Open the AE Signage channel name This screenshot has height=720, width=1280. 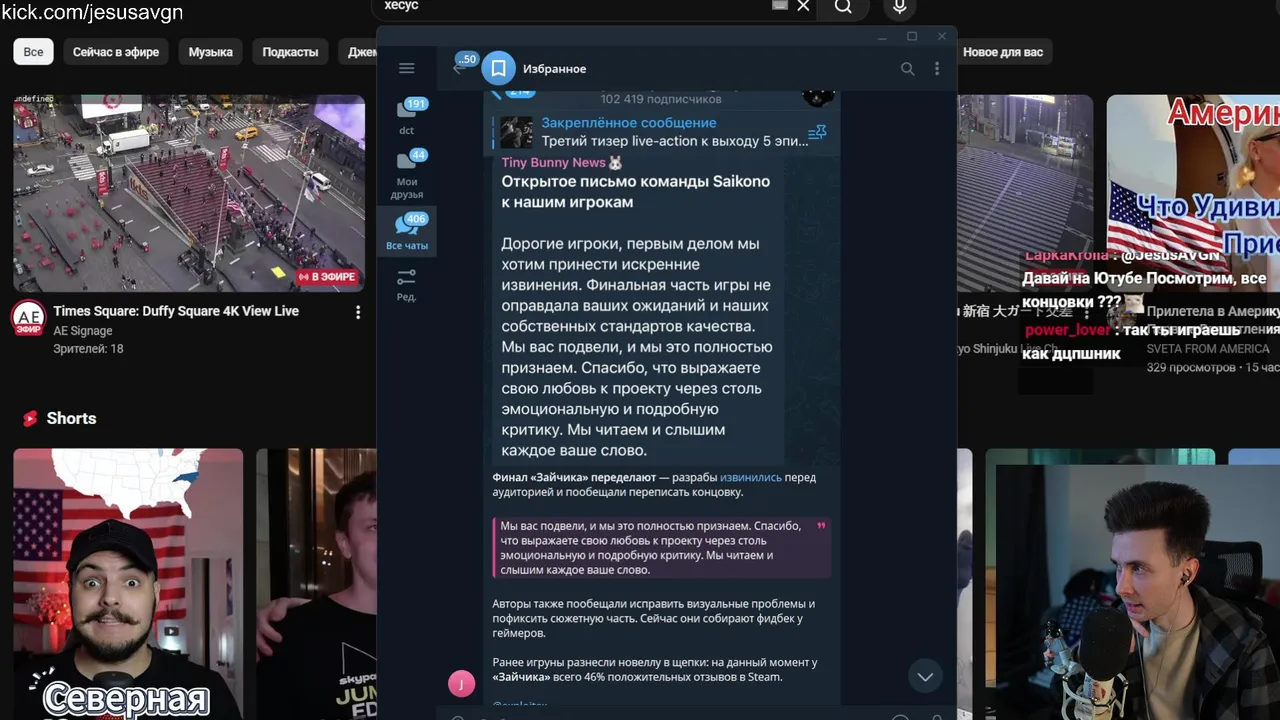point(83,331)
